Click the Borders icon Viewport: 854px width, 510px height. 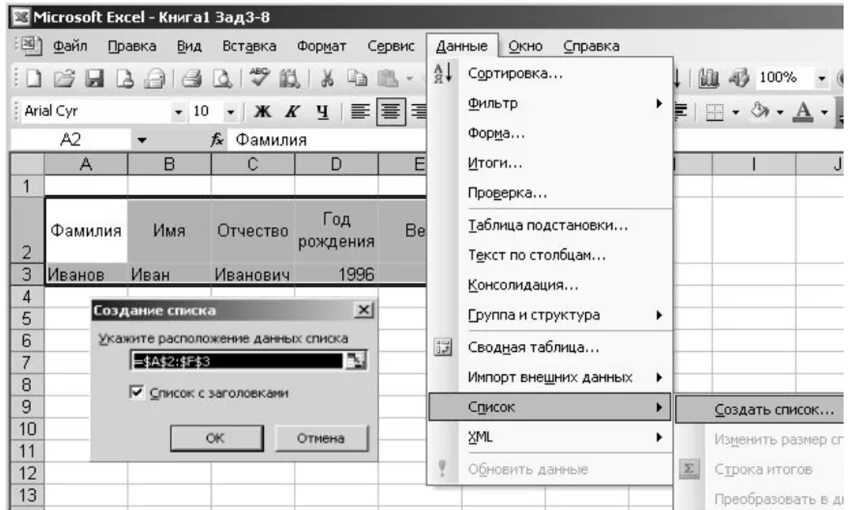(x=714, y=112)
